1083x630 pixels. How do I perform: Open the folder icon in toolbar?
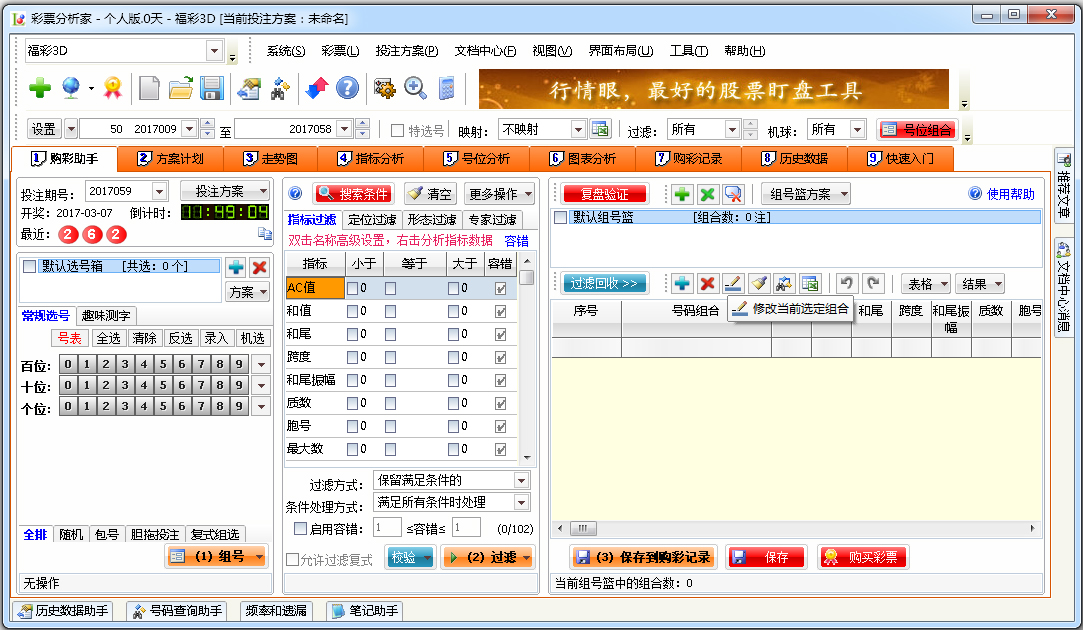click(x=180, y=88)
